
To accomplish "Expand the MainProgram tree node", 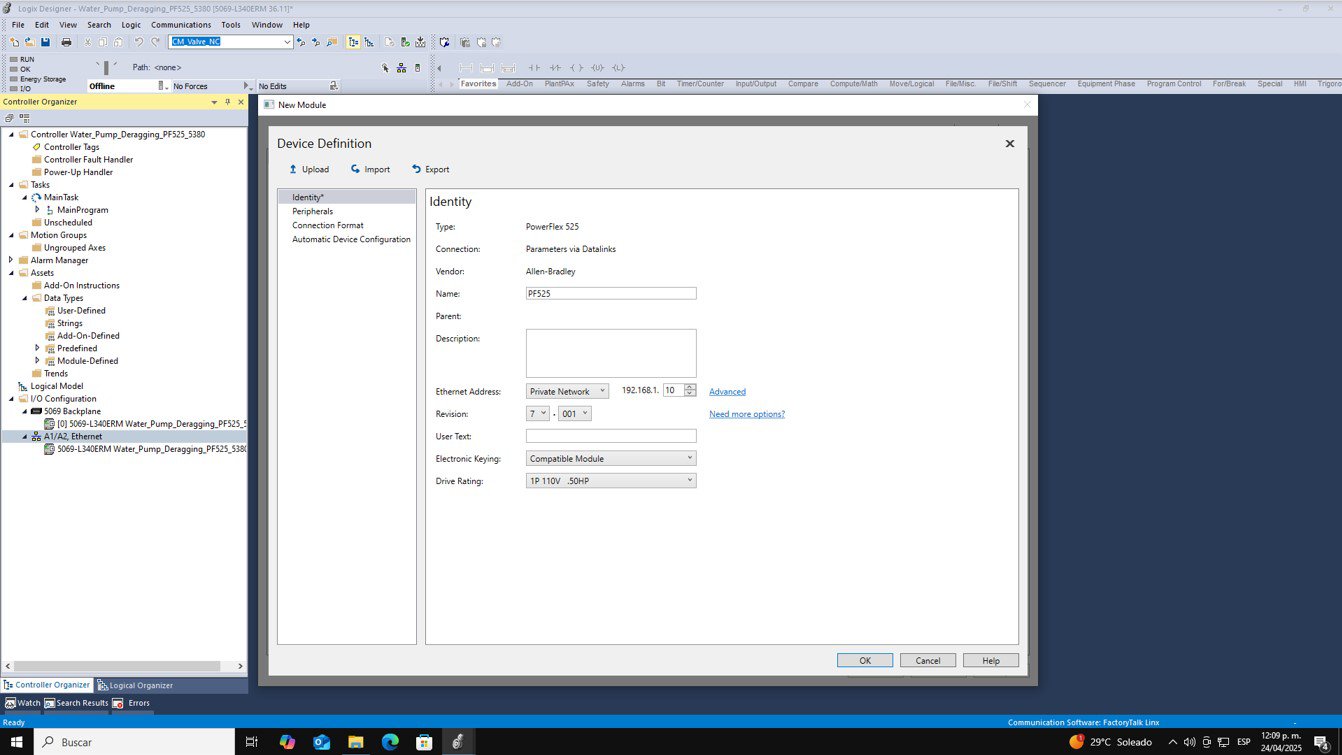I will pyautogui.click(x=37, y=210).
